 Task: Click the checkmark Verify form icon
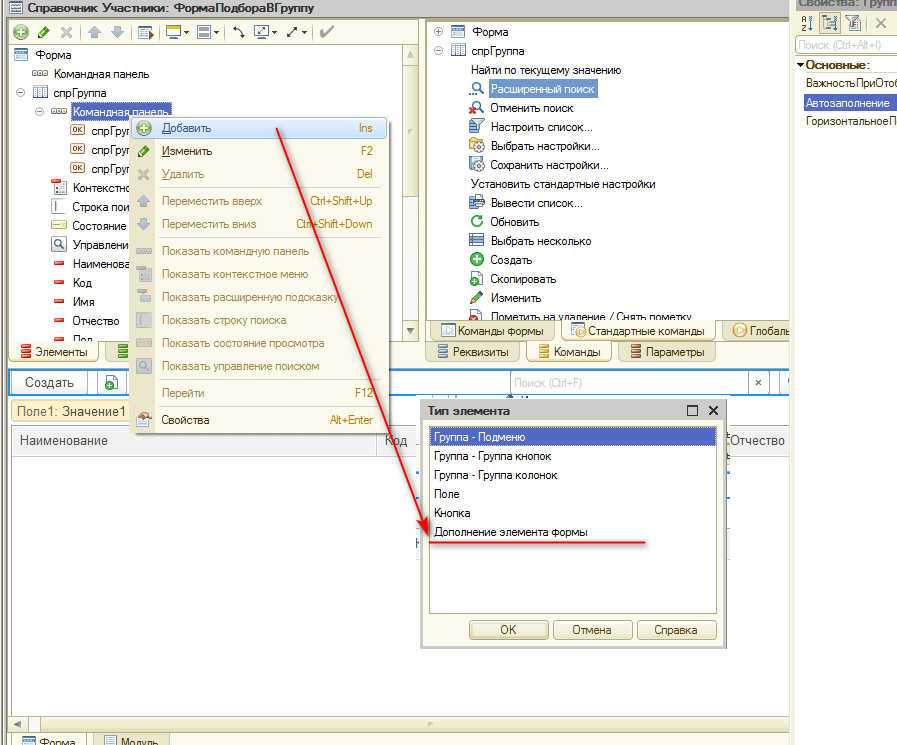click(x=326, y=32)
